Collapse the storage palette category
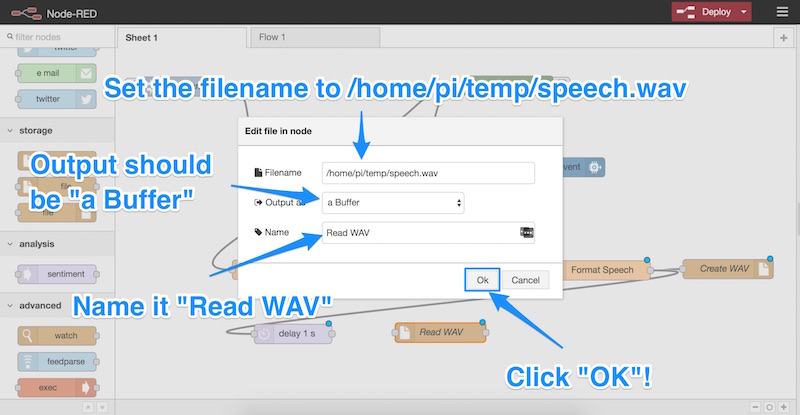800x415 pixels. 57,131
